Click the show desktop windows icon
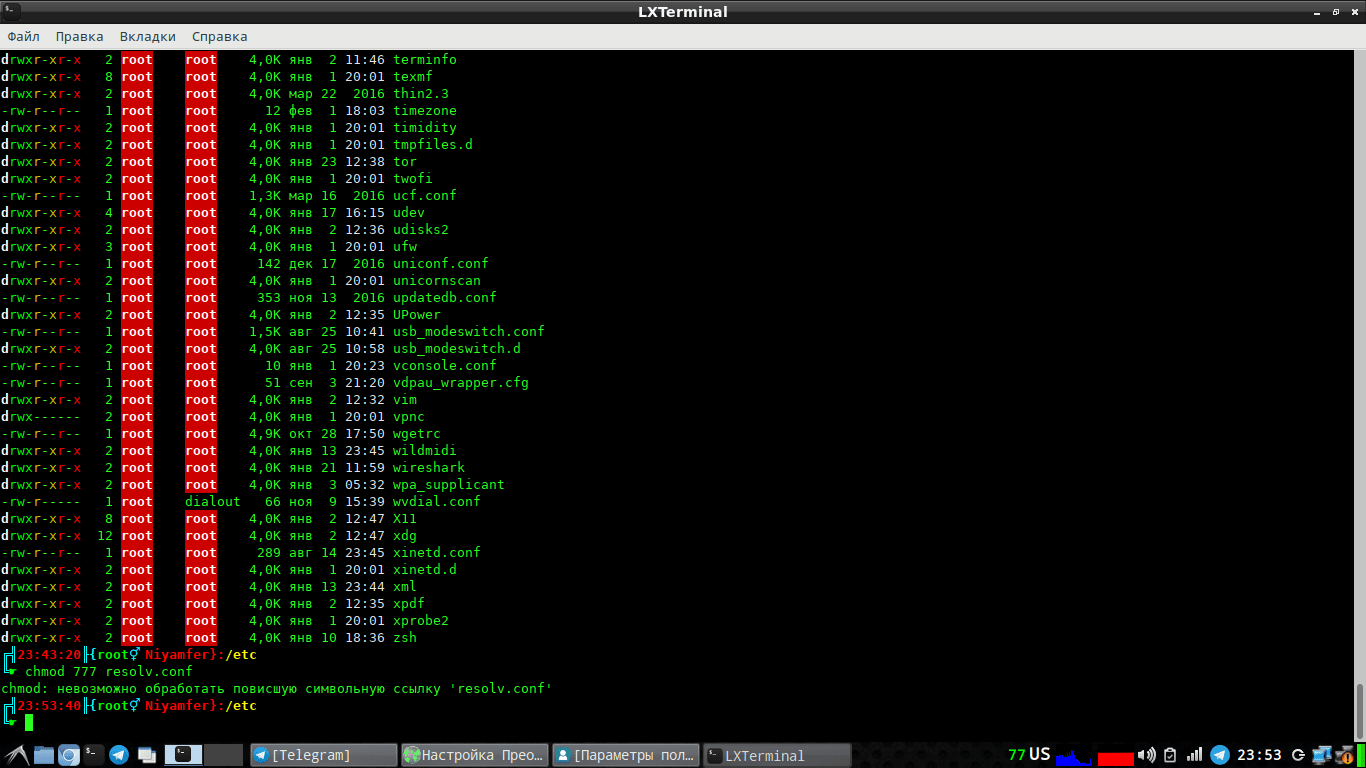The height and width of the screenshot is (768, 1366). click(x=147, y=755)
